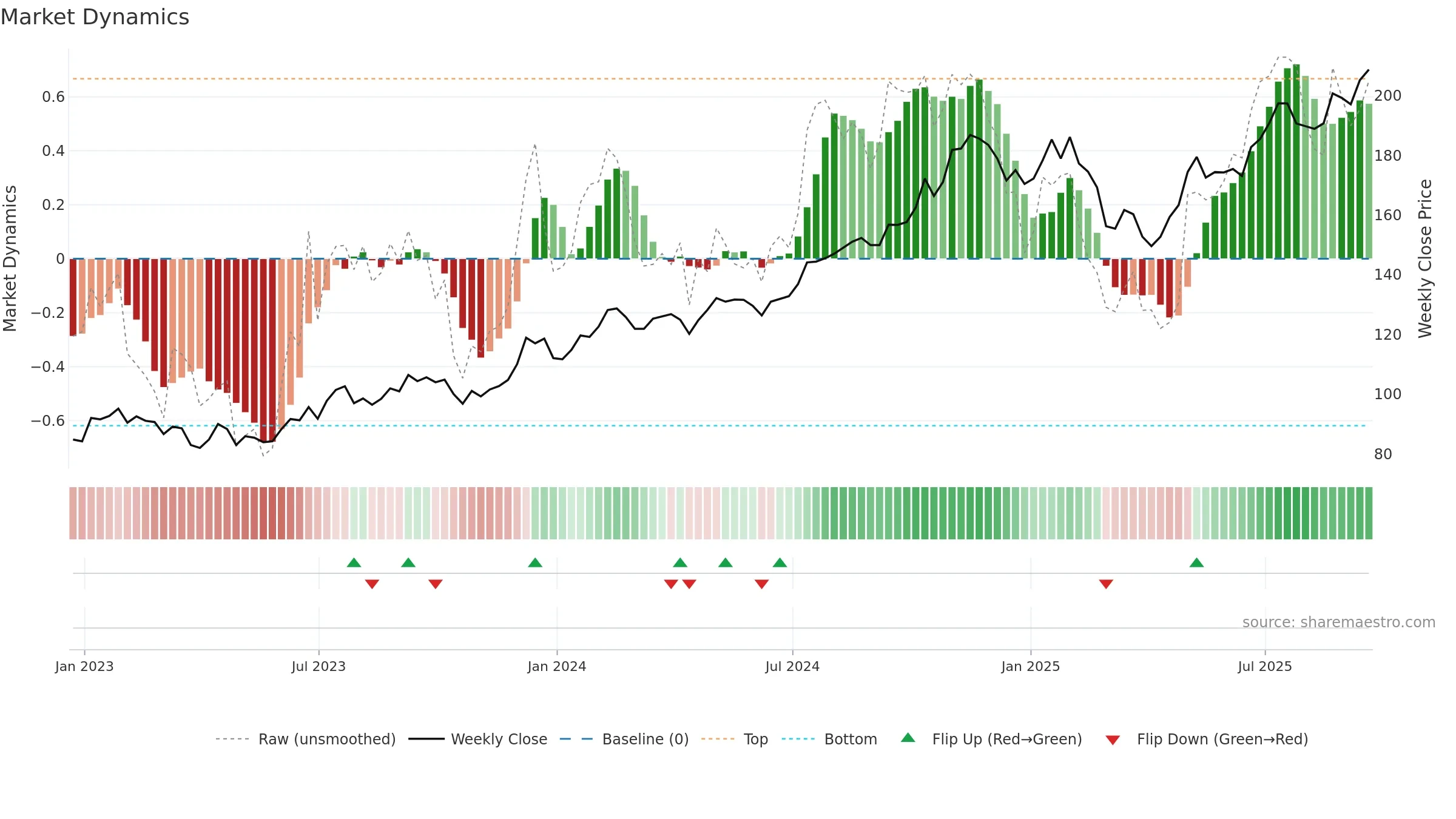Click the 160 tick on the price axis
The width and height of the screenshot is (1456, 819).
click(x=1388, y=215)
